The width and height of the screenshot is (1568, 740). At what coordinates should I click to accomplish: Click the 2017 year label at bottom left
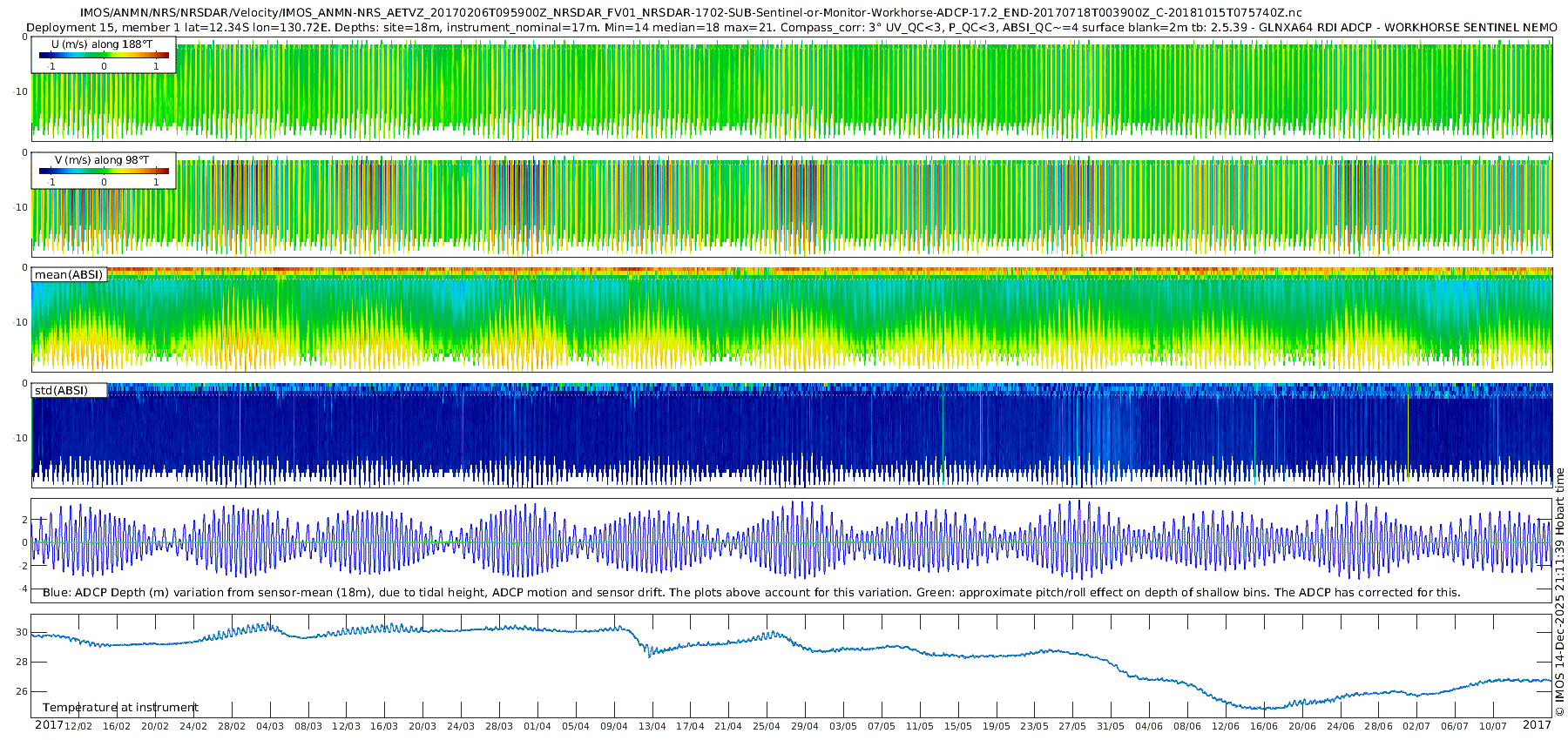pos(49,725)
